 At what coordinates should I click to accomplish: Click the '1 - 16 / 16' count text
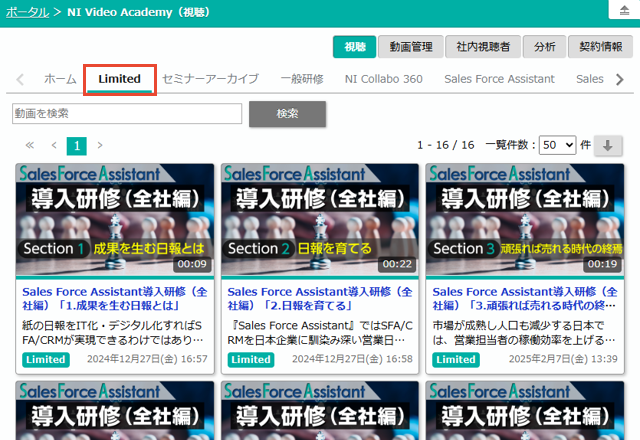446,145
